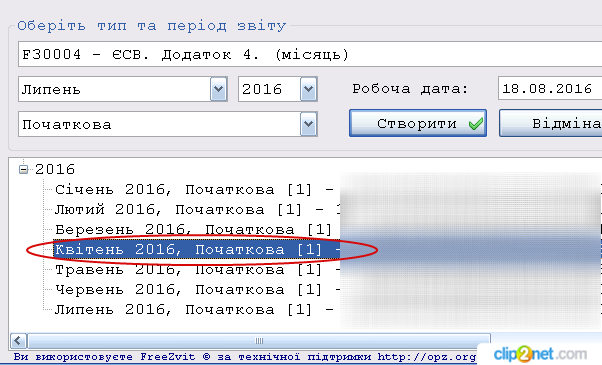This screenshot has width=602, height=365.
Task: Select Лютий 2016, Початкова tree row
Action: pyautogui.click(x=197, y=210)
